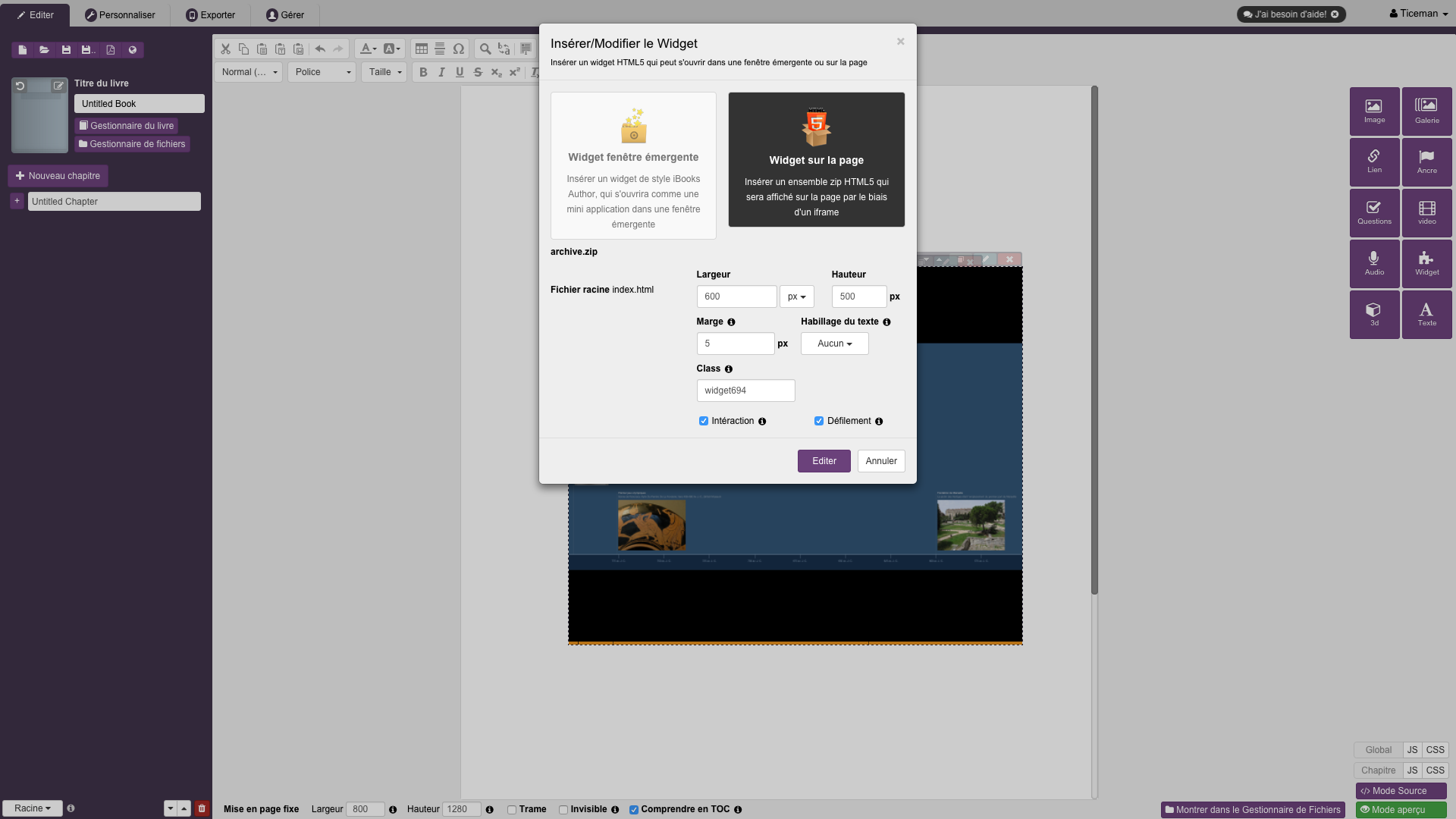Click the PDF export icon in purple toolbar
The height and width of the screenshot is (819, 1456).
tap(111, 50)
